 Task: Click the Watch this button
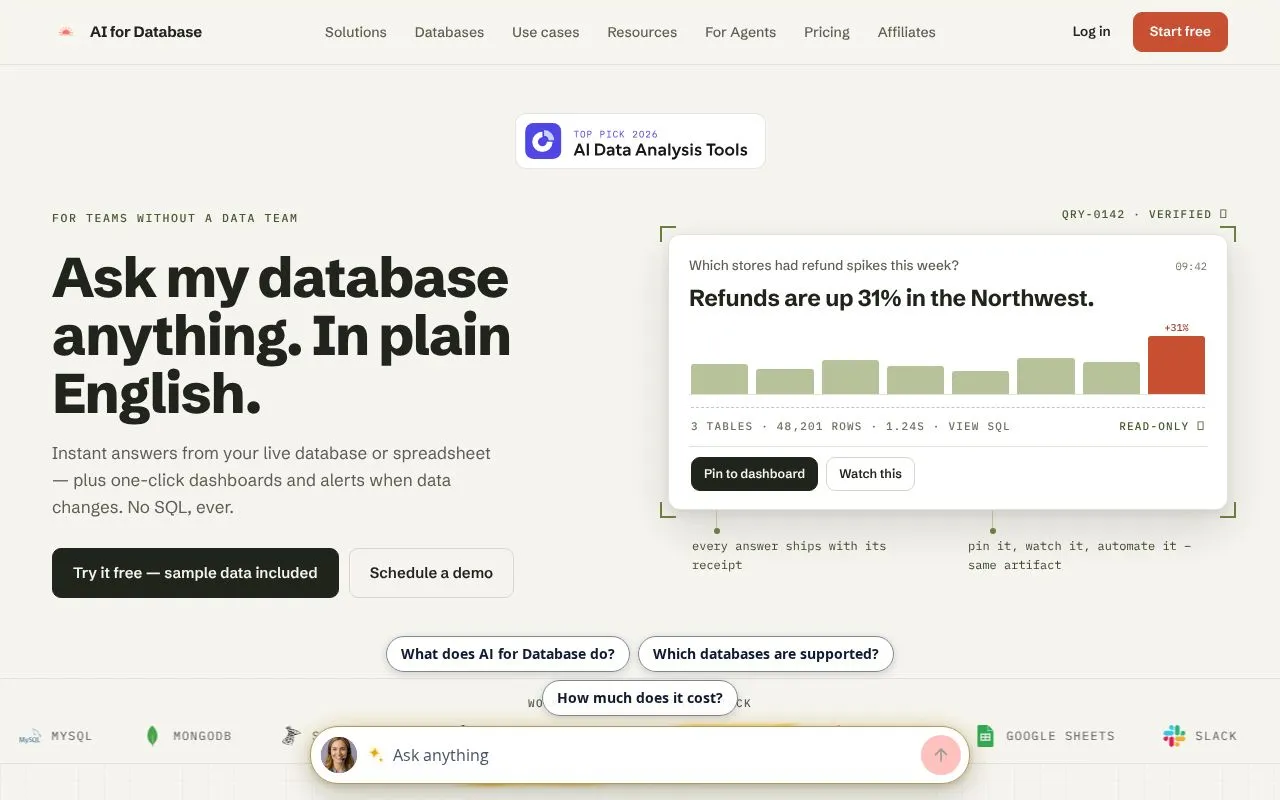(870, 474)
